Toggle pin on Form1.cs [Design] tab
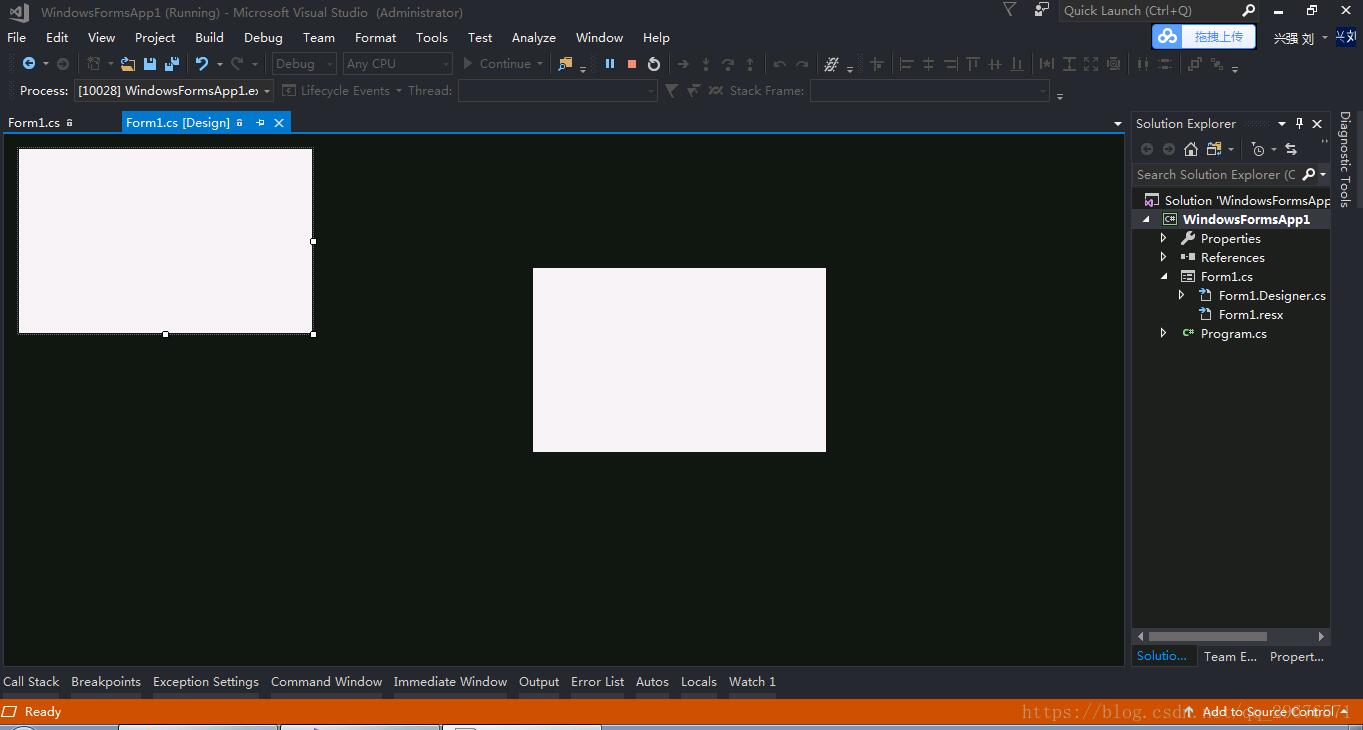This screenshot has height=730, width=1363. click(260, 123)
